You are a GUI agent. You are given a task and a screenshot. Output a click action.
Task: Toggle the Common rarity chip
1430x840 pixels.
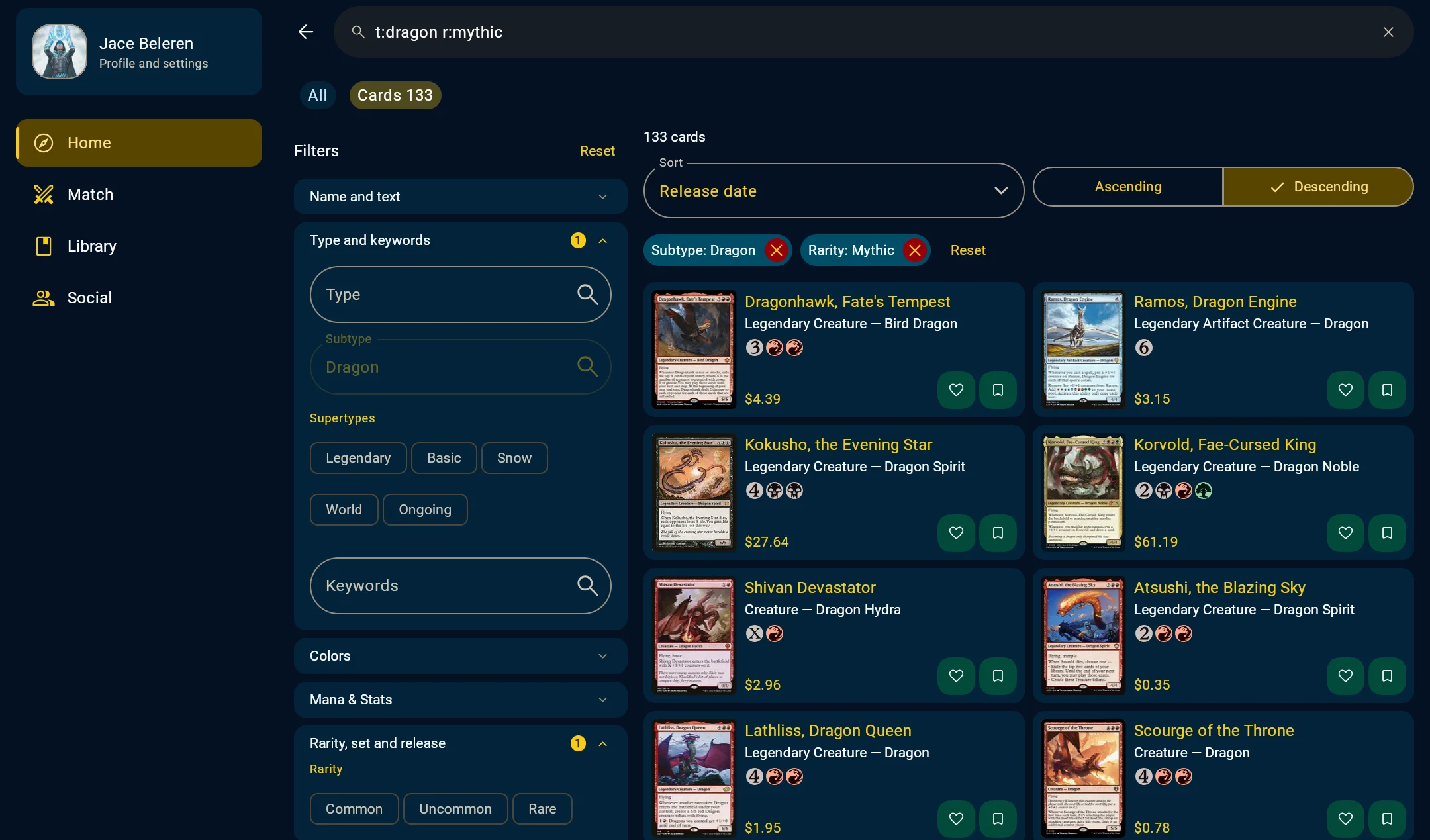pos(354,809)
